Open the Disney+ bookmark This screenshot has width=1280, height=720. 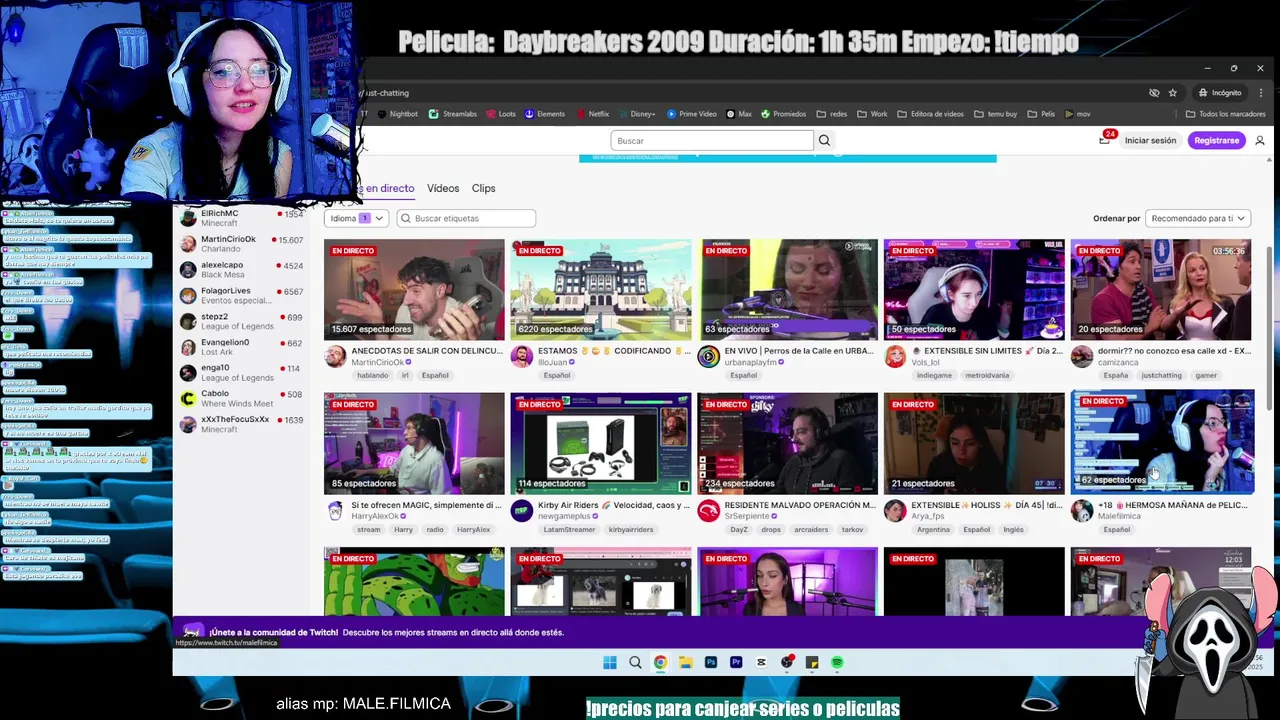[x=636, y=114]
